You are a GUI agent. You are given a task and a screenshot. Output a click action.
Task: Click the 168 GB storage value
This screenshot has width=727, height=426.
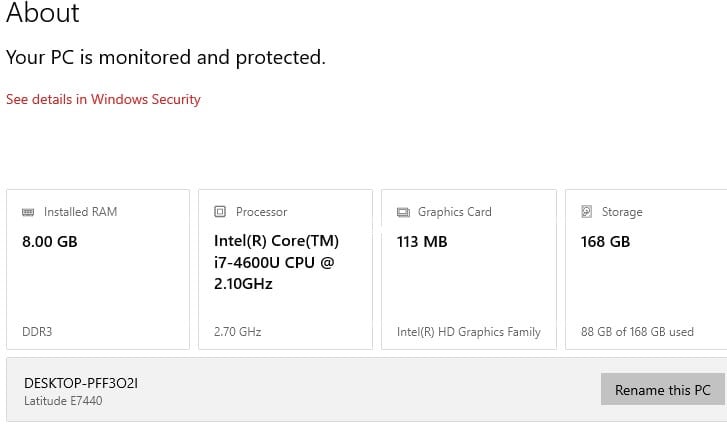pyautogui.click(x=605, y=241)
